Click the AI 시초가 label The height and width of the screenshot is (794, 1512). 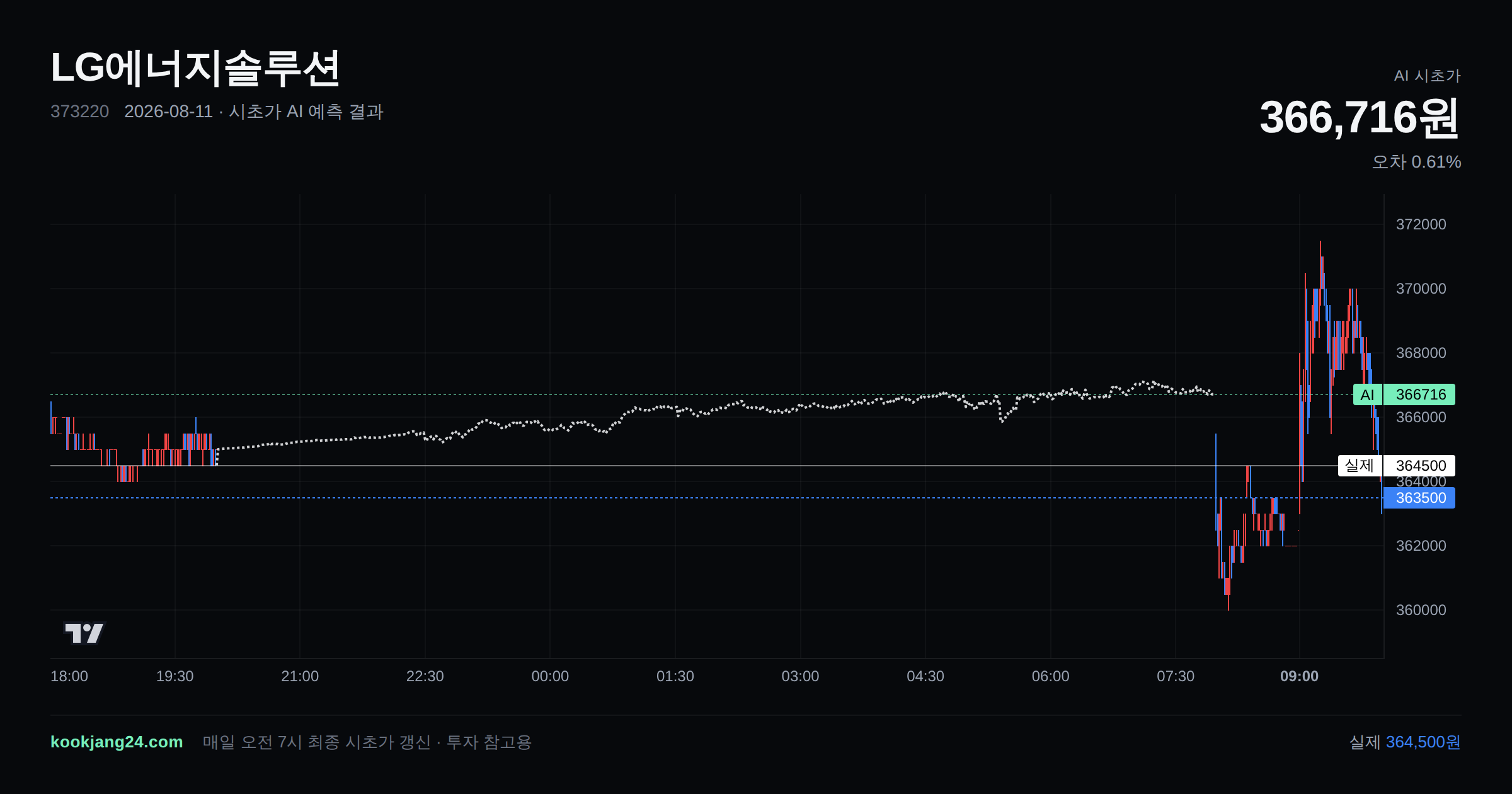point(1427,76)
